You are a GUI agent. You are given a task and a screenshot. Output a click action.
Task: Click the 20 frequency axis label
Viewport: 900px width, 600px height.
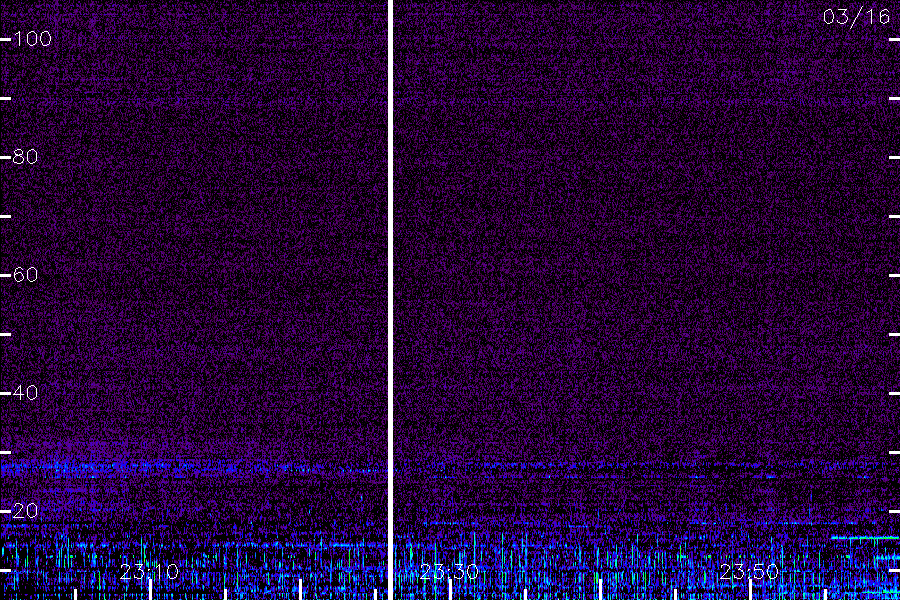click(25, 510)
